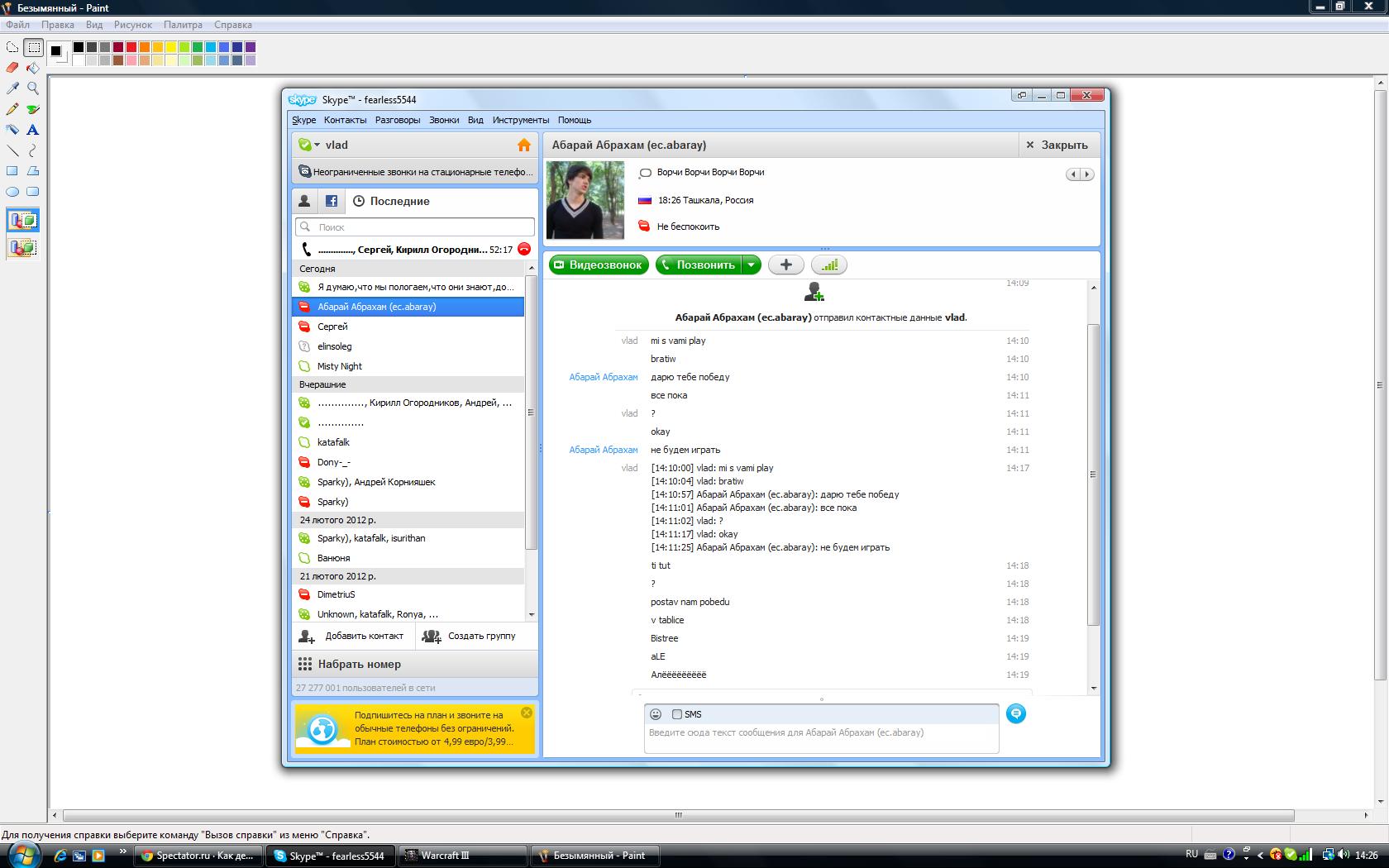1389x868 pixels.
Task: Open dropdown arrow beside Позвонить button
Action: 751,265
